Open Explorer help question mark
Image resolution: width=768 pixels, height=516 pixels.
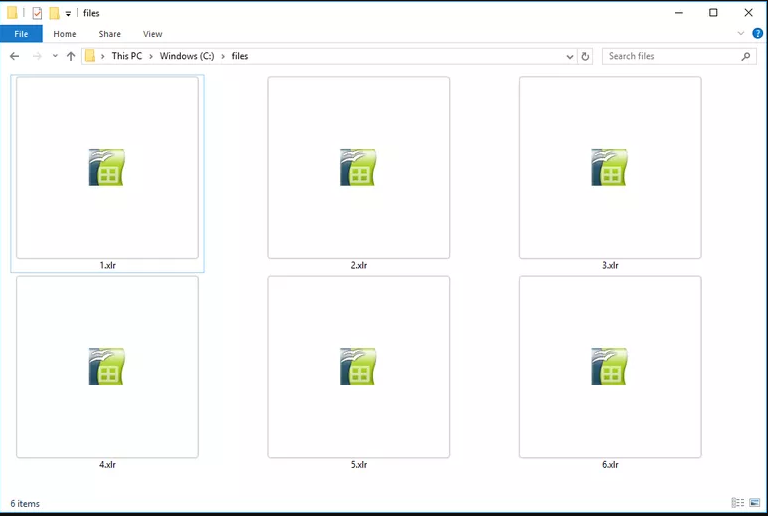coord(758,33)
